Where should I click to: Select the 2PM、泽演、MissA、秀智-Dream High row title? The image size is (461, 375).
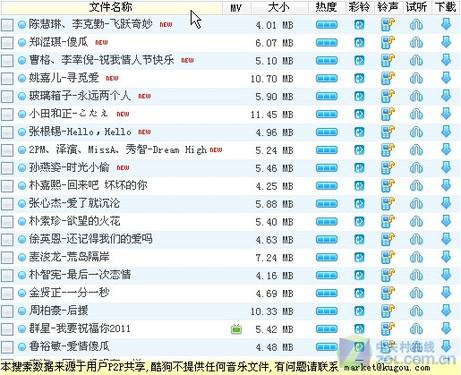tap(118, 150)
